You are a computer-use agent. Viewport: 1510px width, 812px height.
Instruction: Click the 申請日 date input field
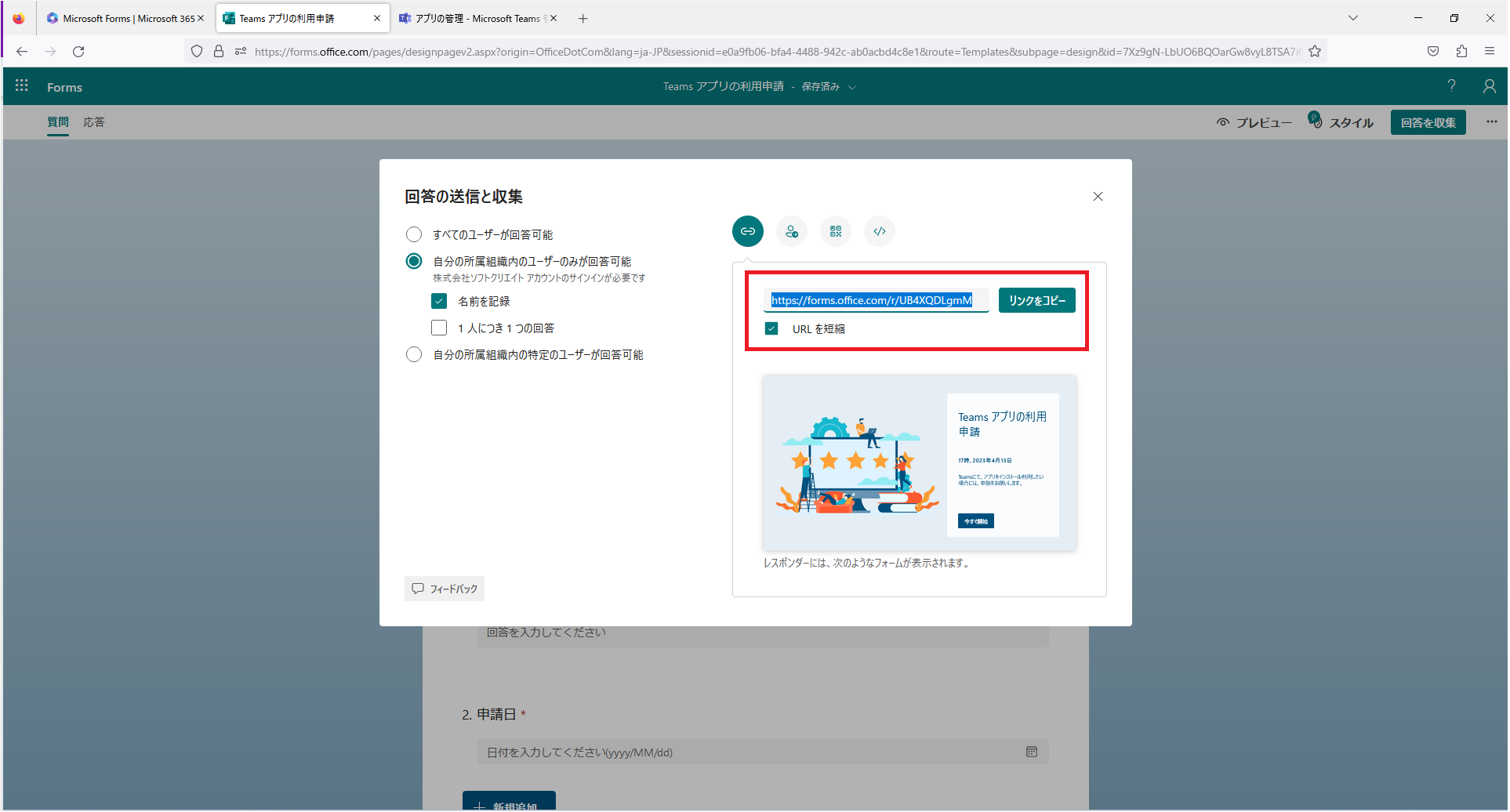tap(762, 752)
